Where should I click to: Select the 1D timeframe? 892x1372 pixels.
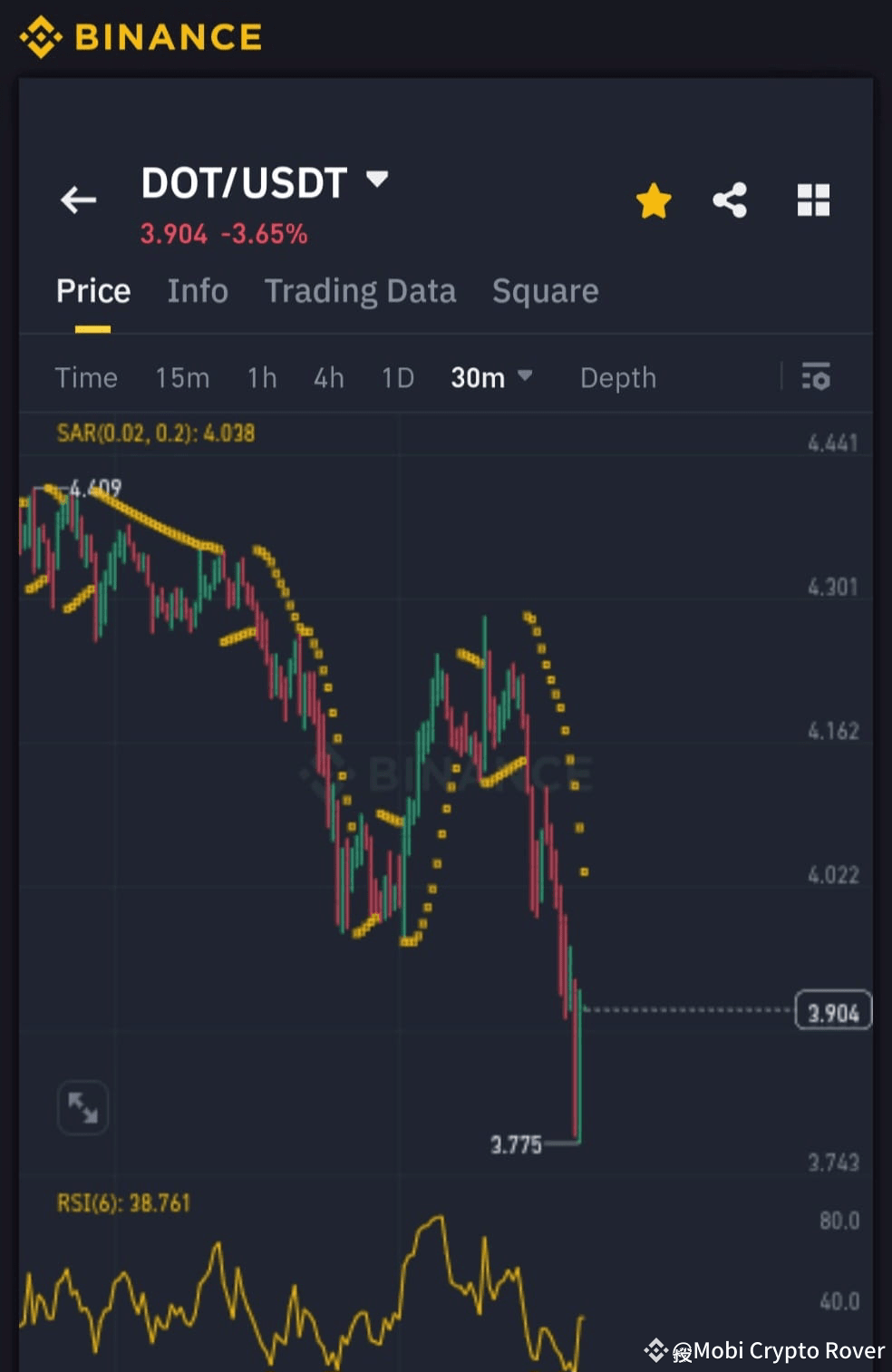(x=396, y=377)
